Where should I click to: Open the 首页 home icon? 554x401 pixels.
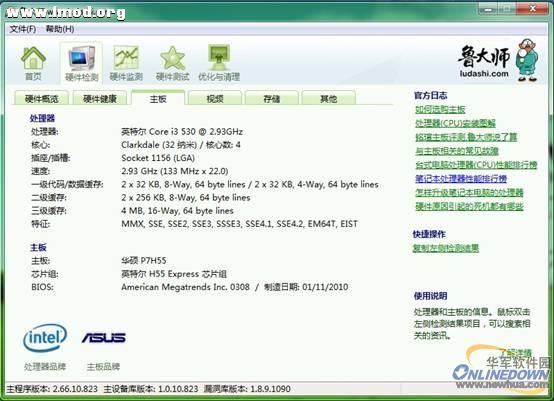tap(33, 64)
